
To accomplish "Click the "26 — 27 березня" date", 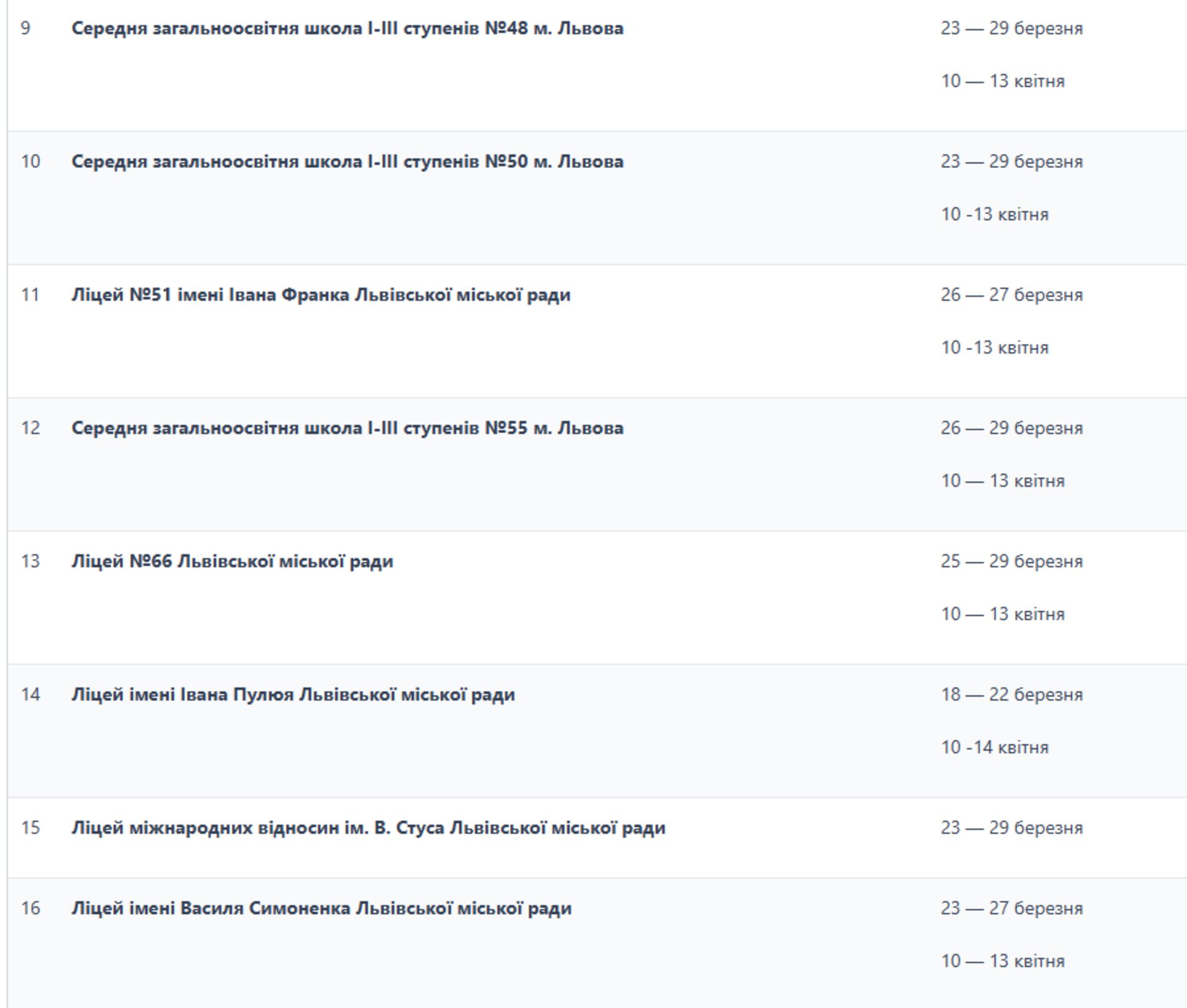I will (1011, 295).
